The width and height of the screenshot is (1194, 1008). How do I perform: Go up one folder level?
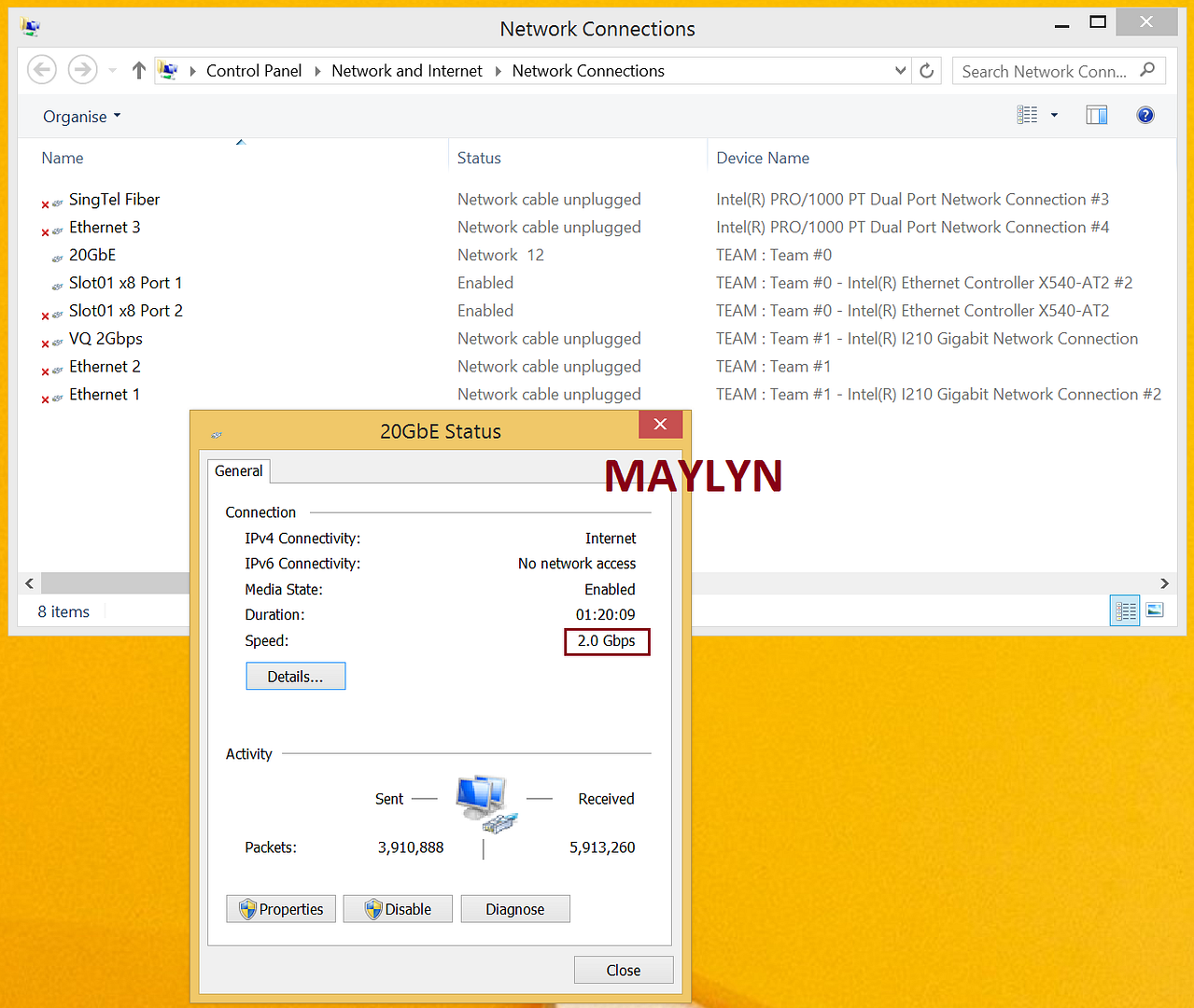tap(139, 70)
